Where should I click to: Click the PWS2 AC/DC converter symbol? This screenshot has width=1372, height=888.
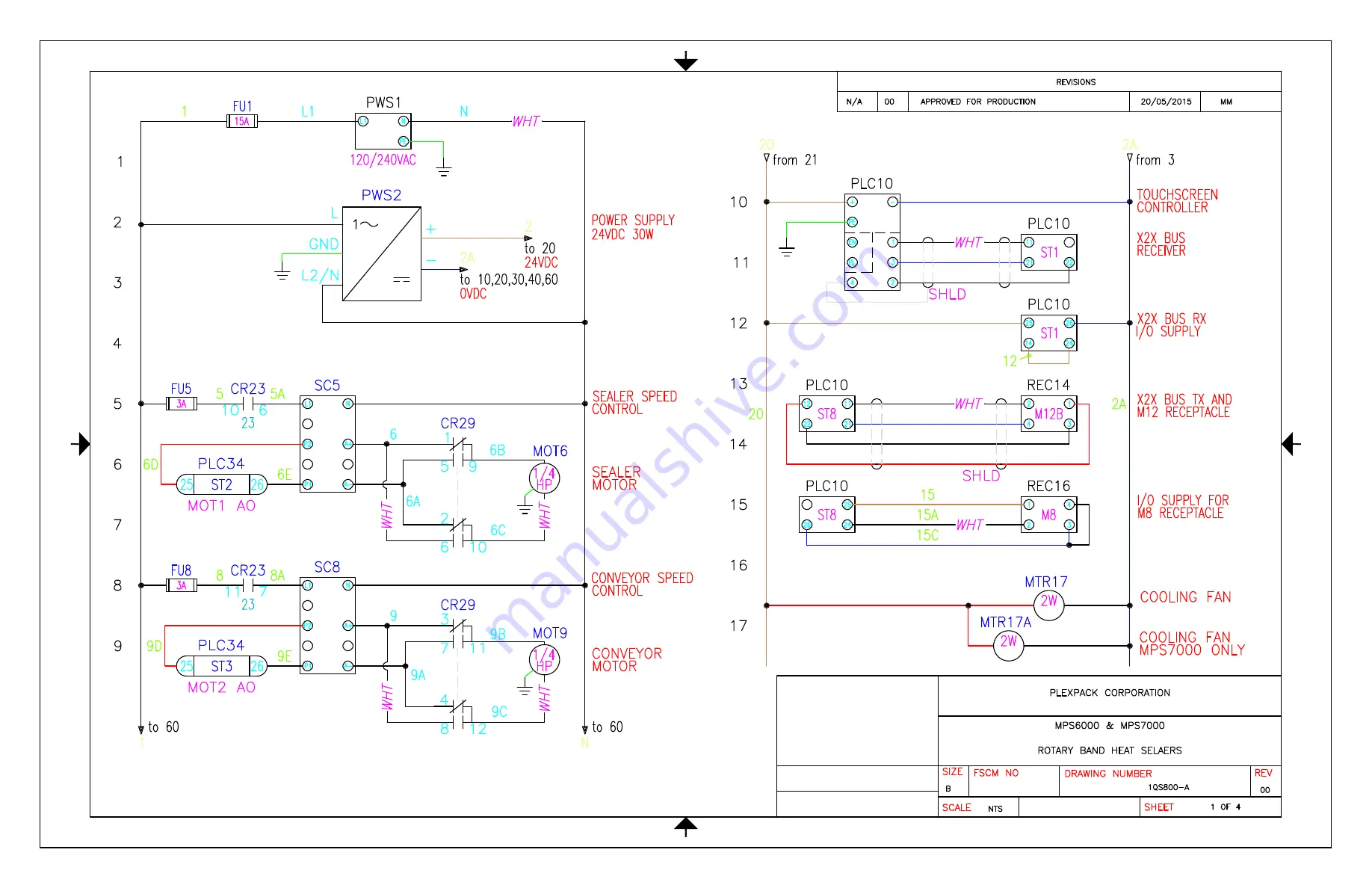(381, 254)
